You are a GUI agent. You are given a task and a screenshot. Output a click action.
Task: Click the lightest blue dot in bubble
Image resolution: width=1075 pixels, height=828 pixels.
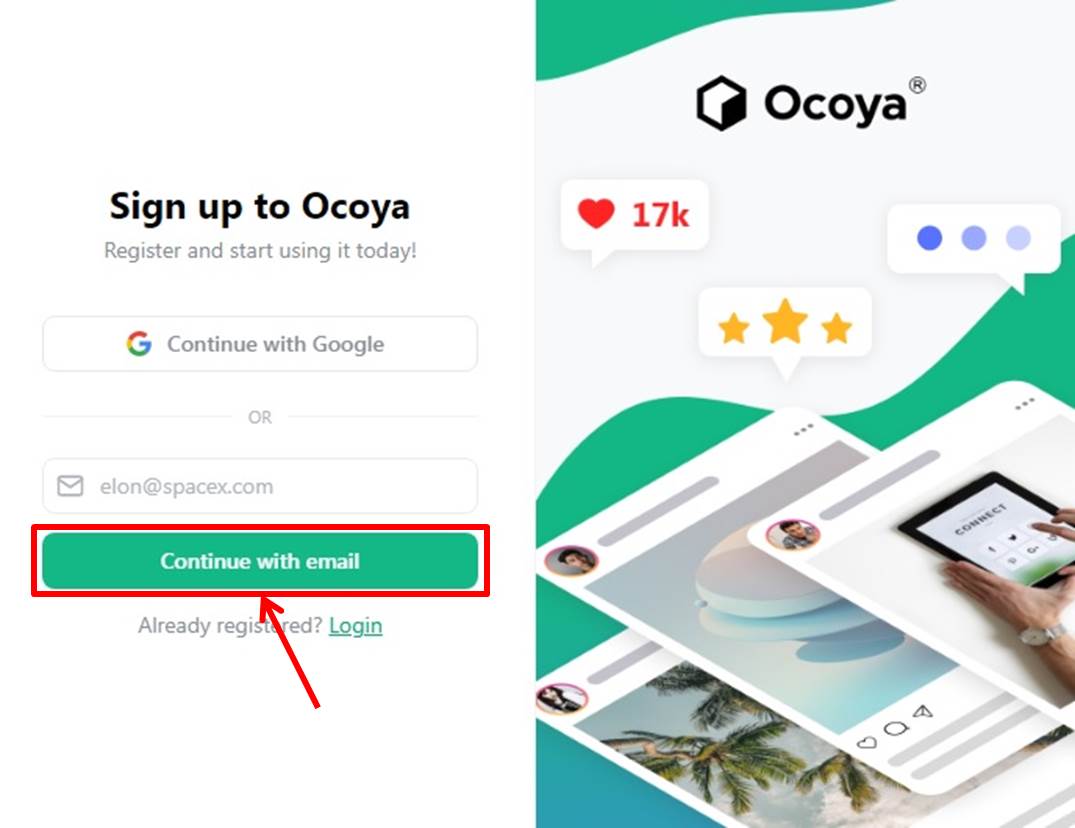click(1018, 238)
